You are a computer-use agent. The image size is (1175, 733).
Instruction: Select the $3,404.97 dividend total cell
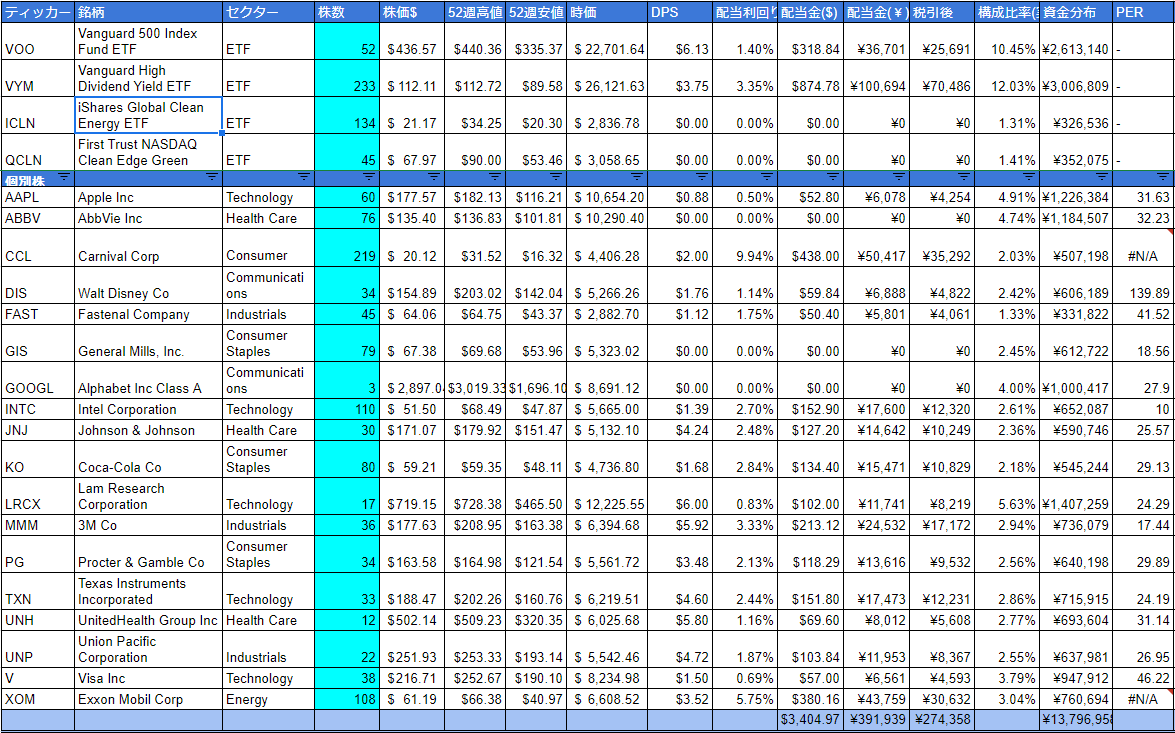click(x=810, y=719)
